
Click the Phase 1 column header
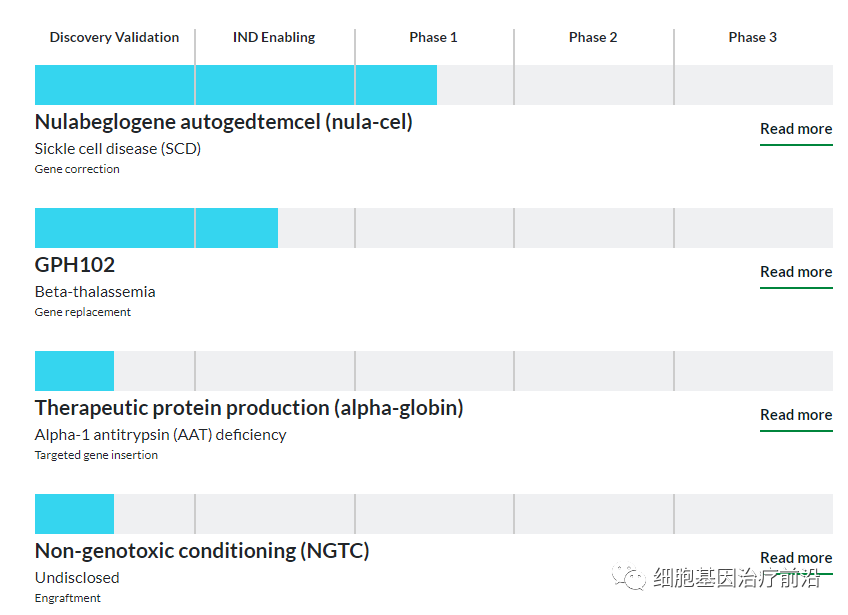433,38
